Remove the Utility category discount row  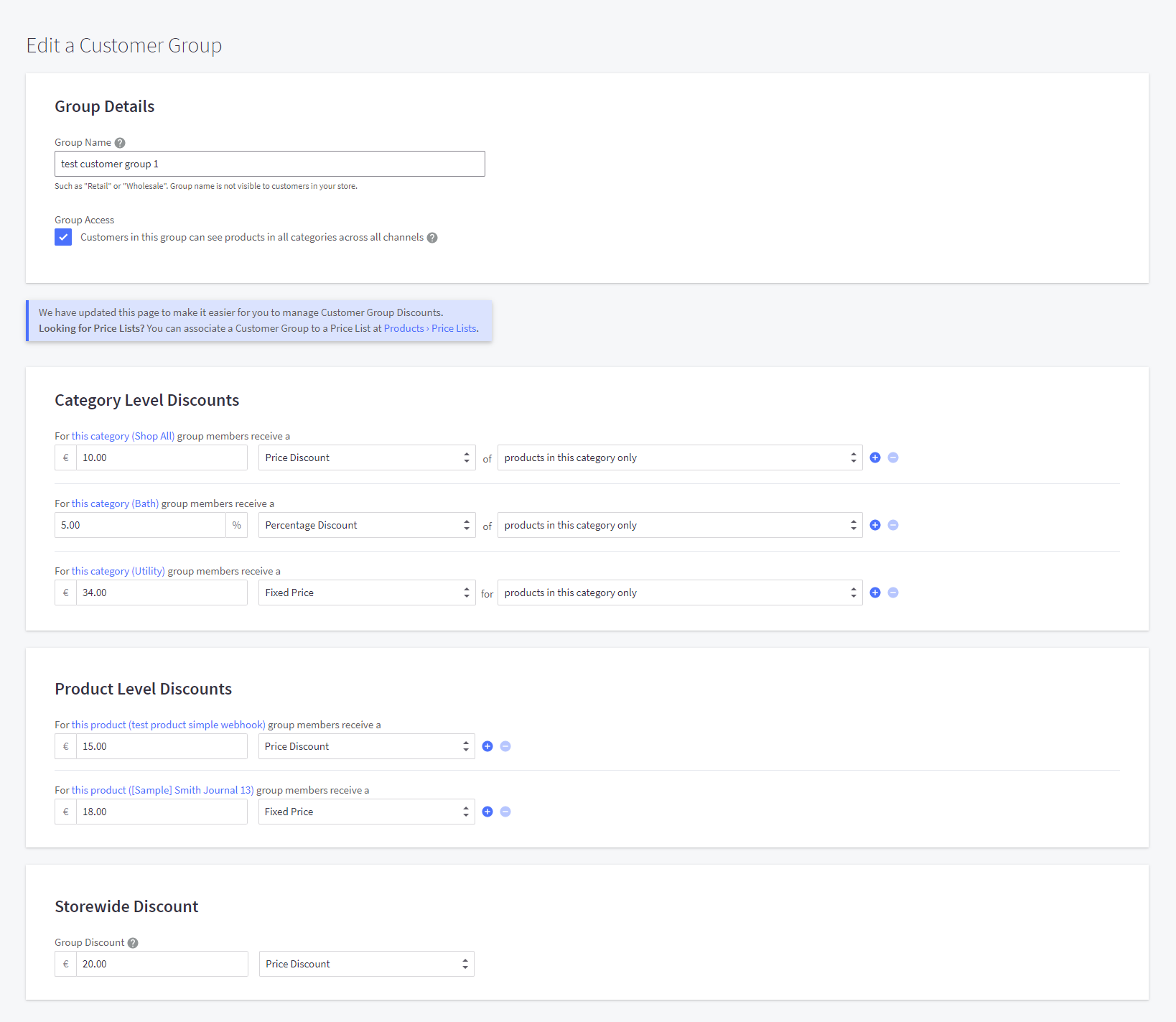(893, 593)
